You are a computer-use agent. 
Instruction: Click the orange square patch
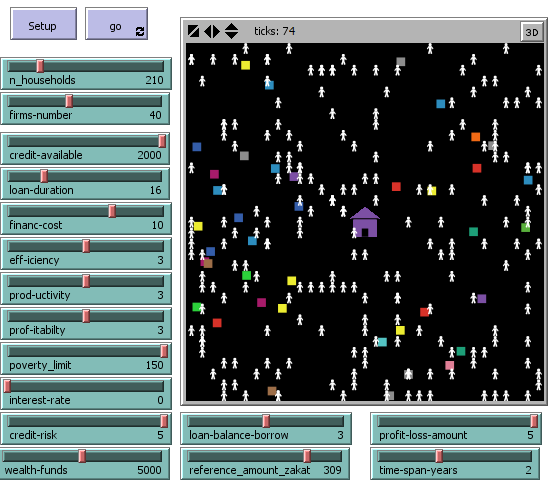pos(475,137)
